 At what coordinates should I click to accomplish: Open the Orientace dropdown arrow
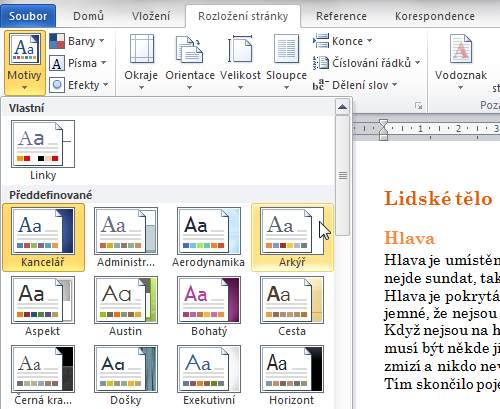[189, 88]
